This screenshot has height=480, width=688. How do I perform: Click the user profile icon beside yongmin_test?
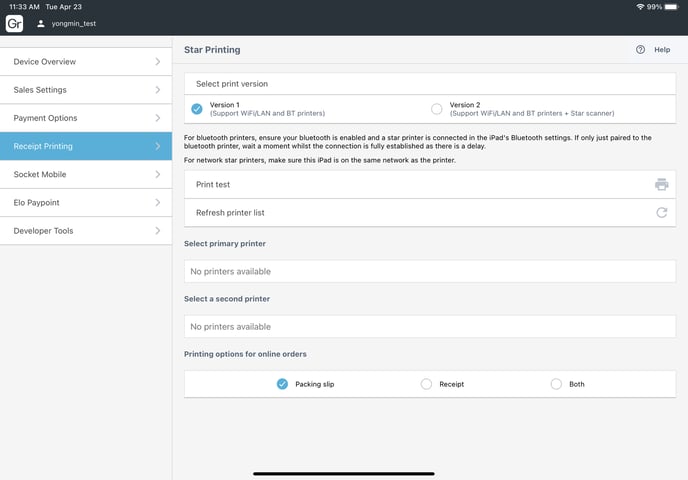tap(41, 23)
